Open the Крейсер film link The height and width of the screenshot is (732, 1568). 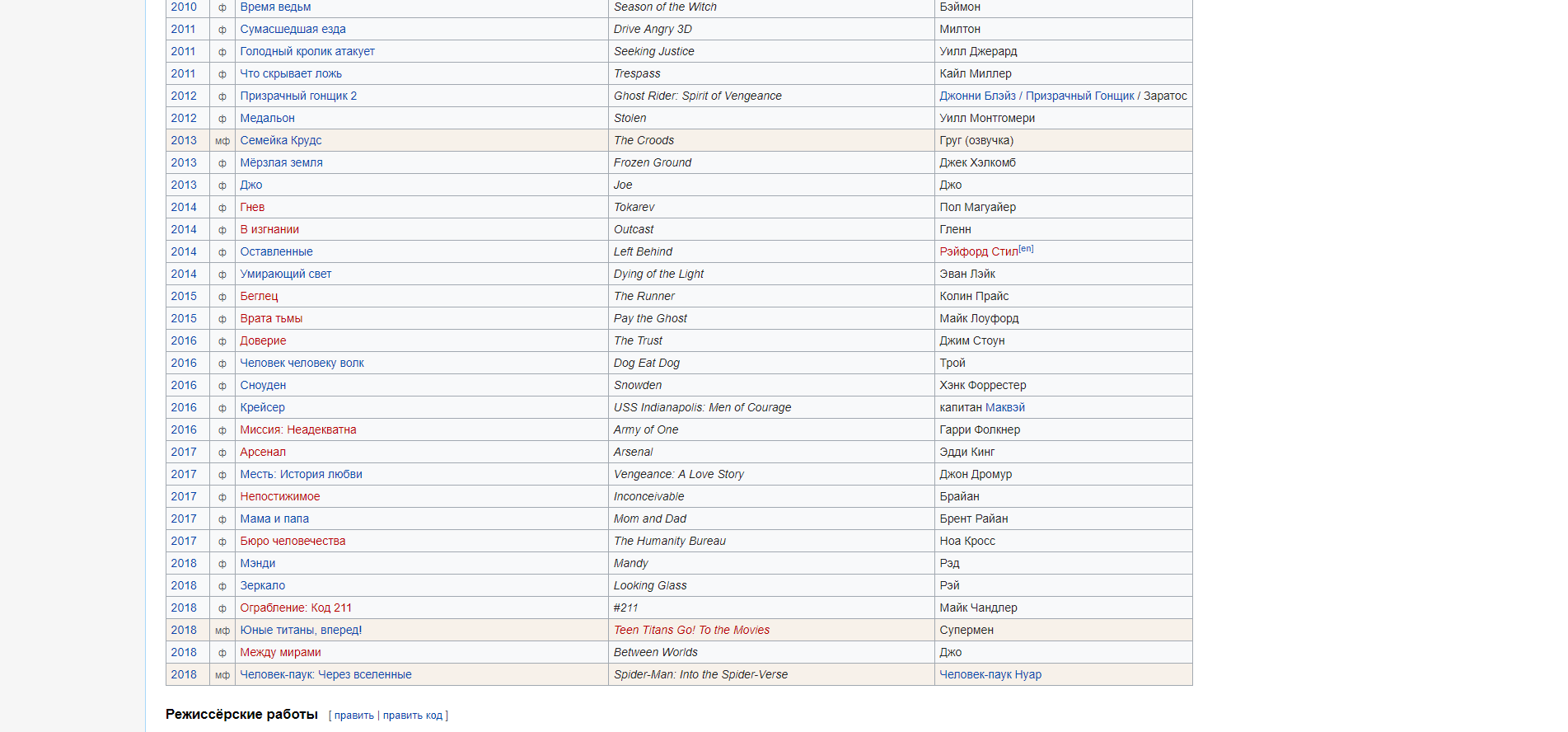[262, 407]
